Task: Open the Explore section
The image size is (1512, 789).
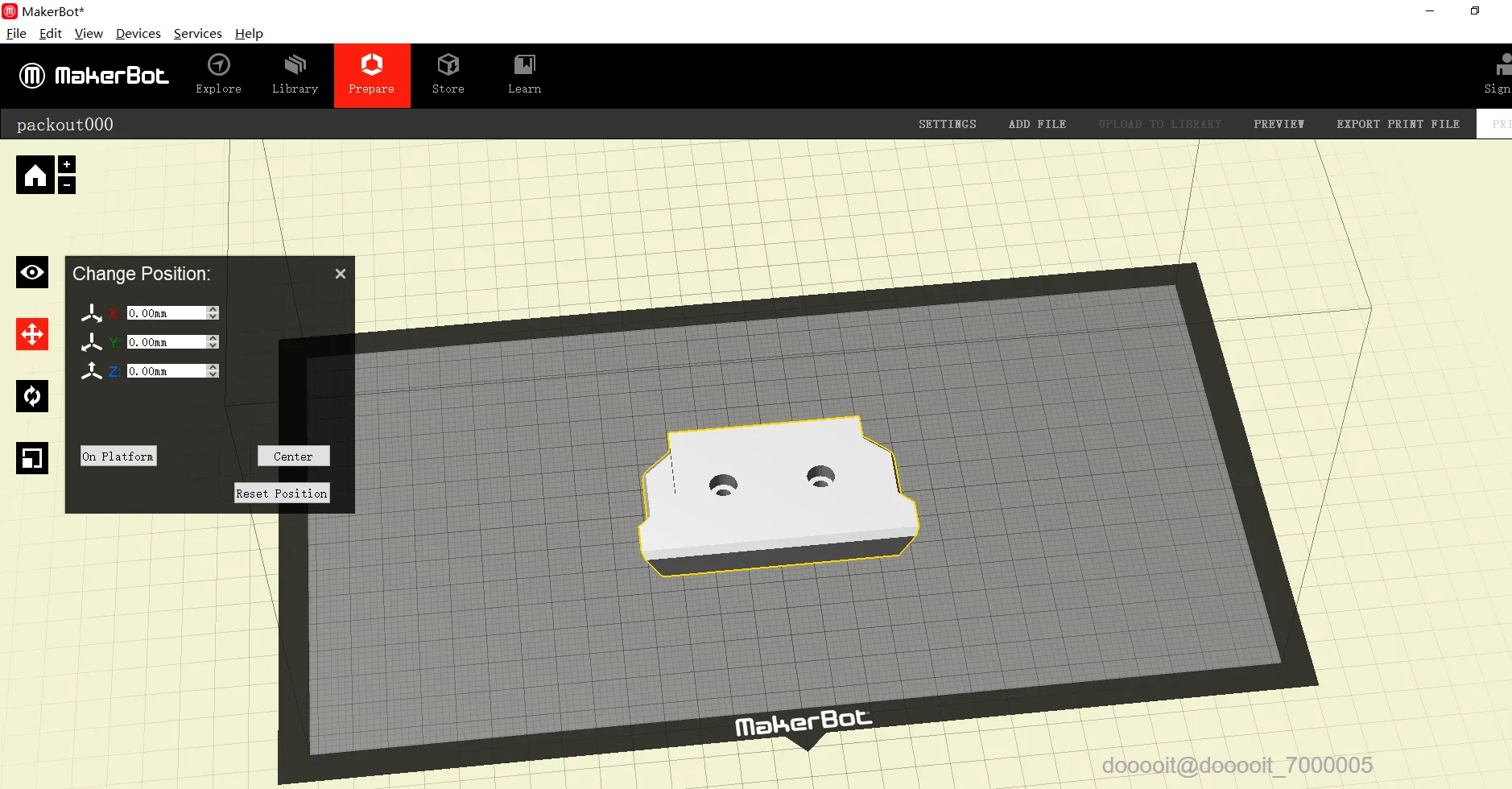Action: coord(218,75)
